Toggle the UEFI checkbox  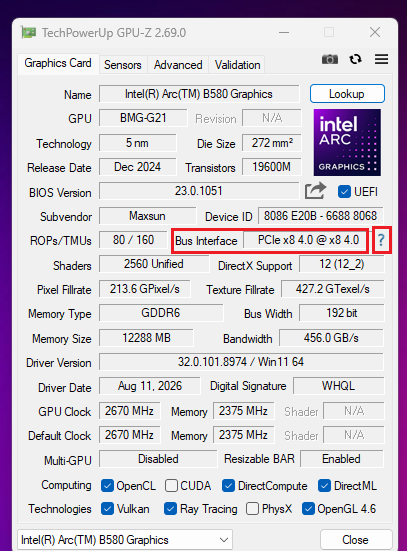(344, 192)
